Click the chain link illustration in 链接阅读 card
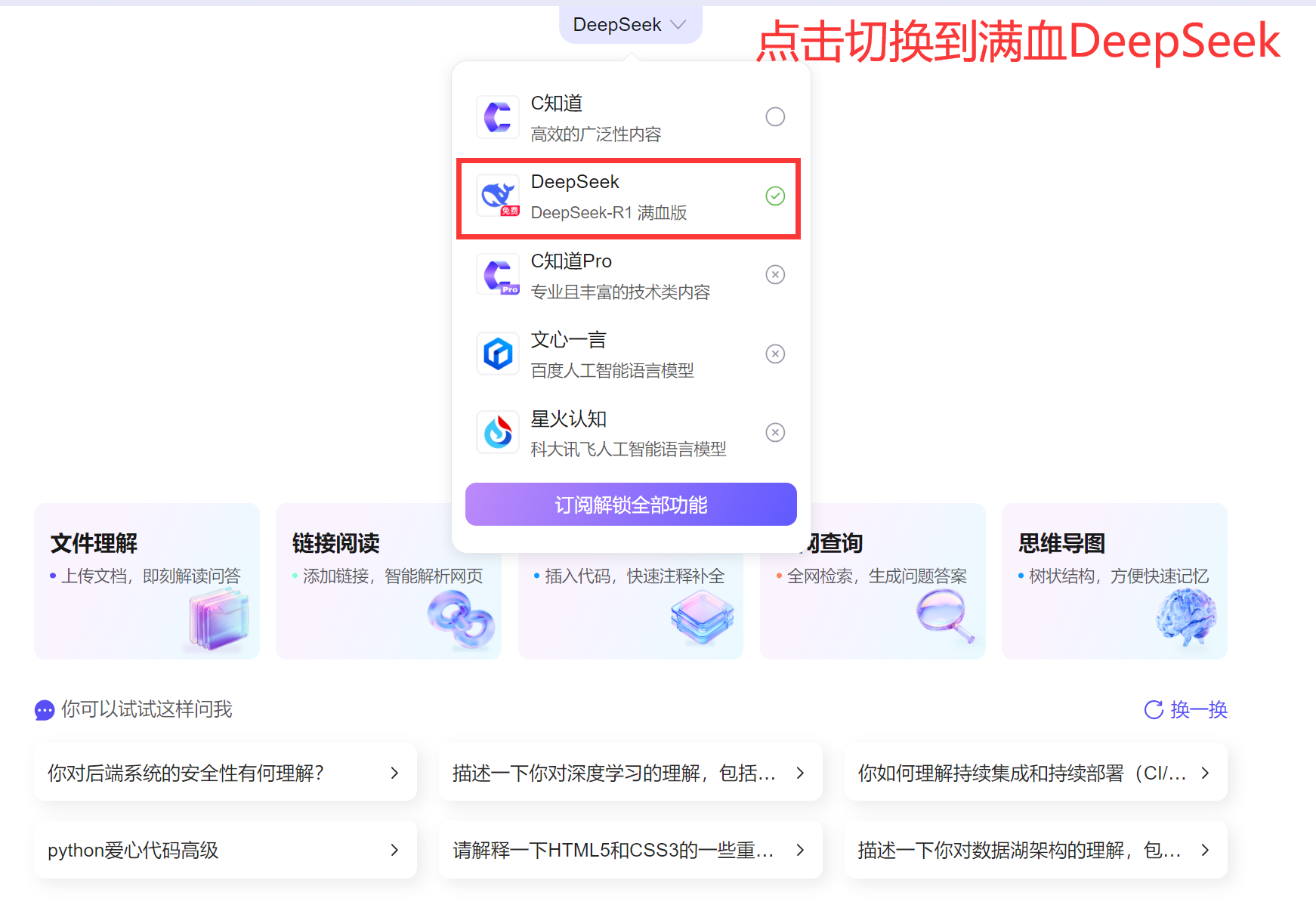The width and height of the screenshot is (1316, 911). point(461,619)
